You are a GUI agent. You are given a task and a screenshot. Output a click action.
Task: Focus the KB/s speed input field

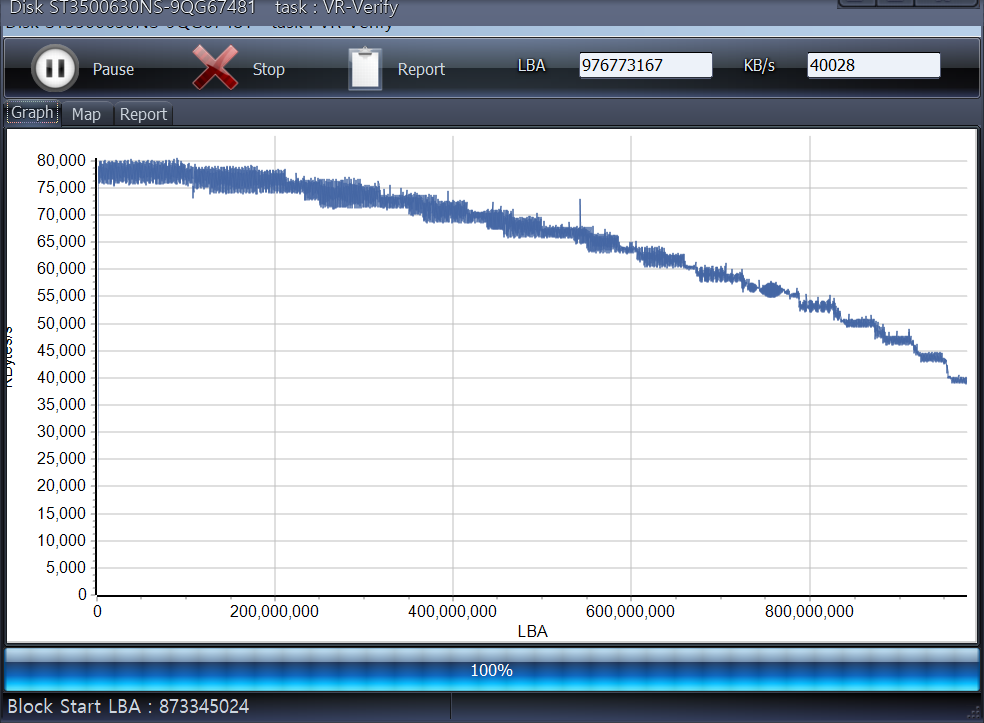pyautogui.click(x=873, y=66)
